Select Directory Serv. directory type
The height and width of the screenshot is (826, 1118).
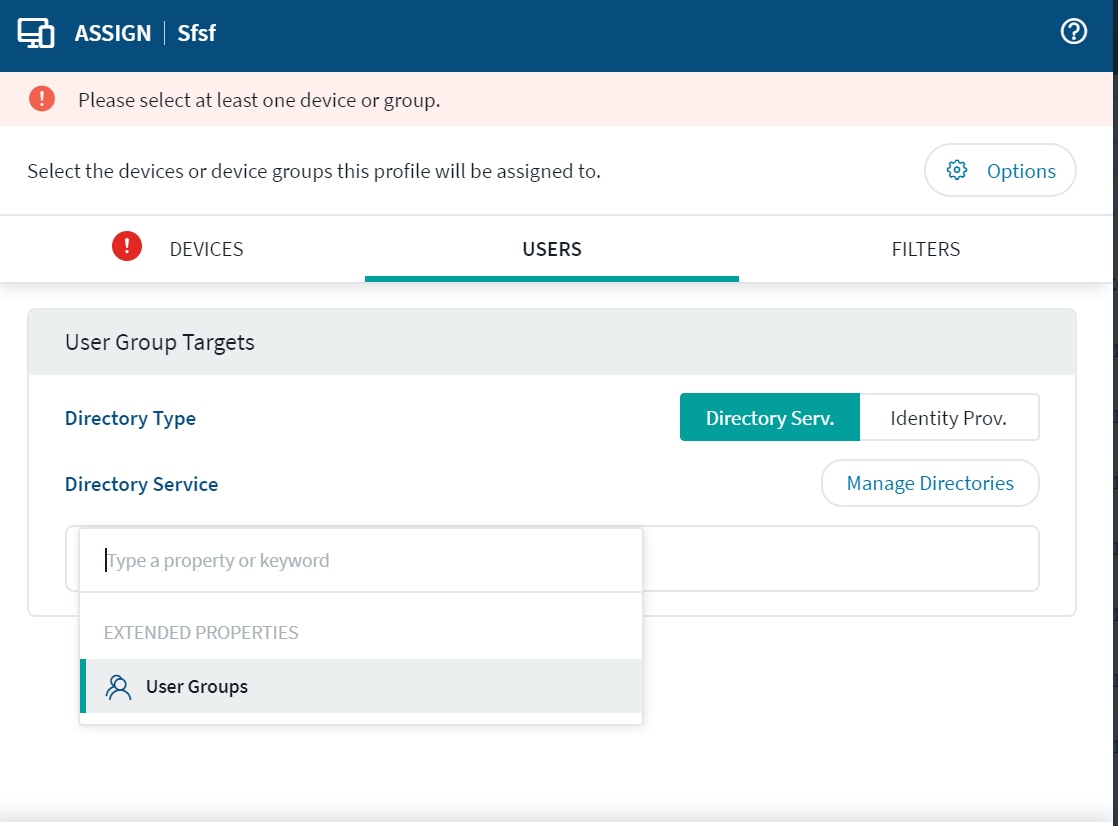[x=769, y=418]
